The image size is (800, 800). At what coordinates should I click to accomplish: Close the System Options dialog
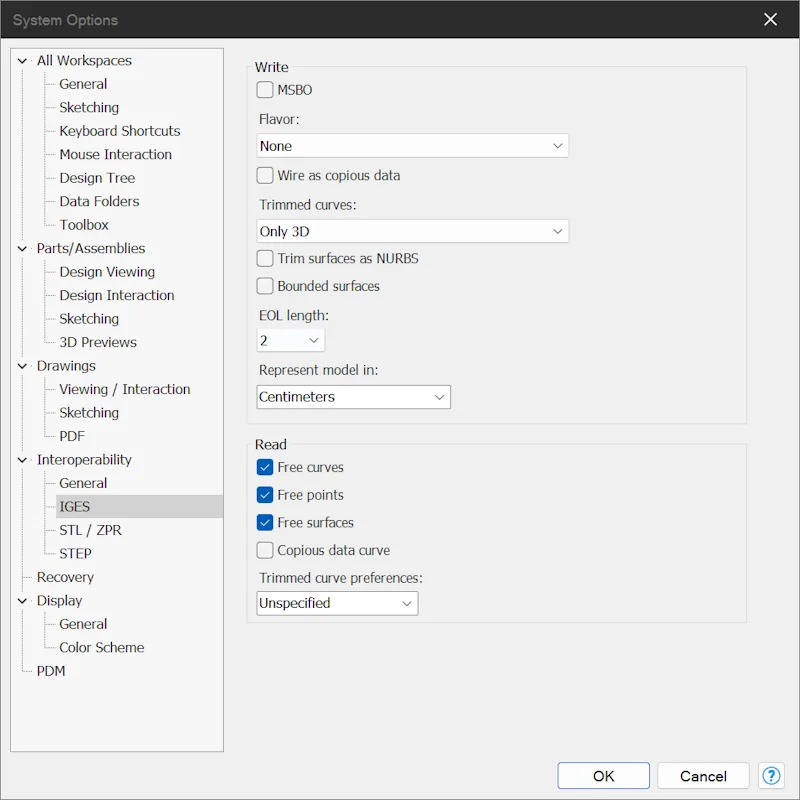coord(770,19)
